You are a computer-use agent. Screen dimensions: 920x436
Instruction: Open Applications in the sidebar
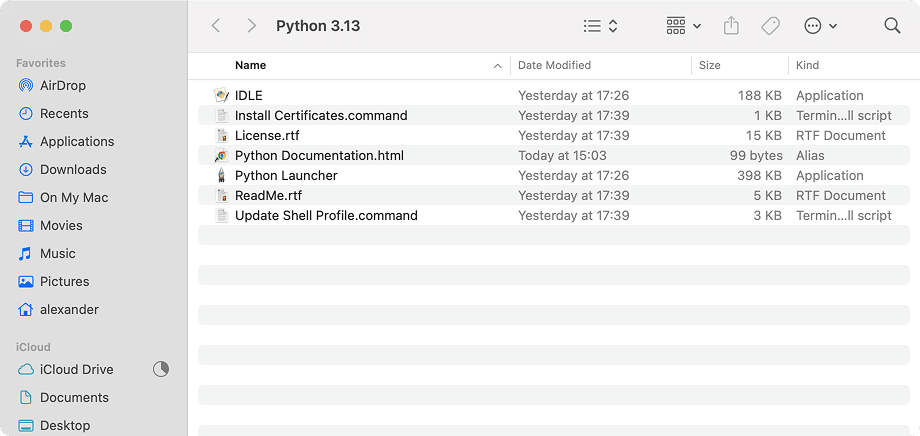click(77, 142)
